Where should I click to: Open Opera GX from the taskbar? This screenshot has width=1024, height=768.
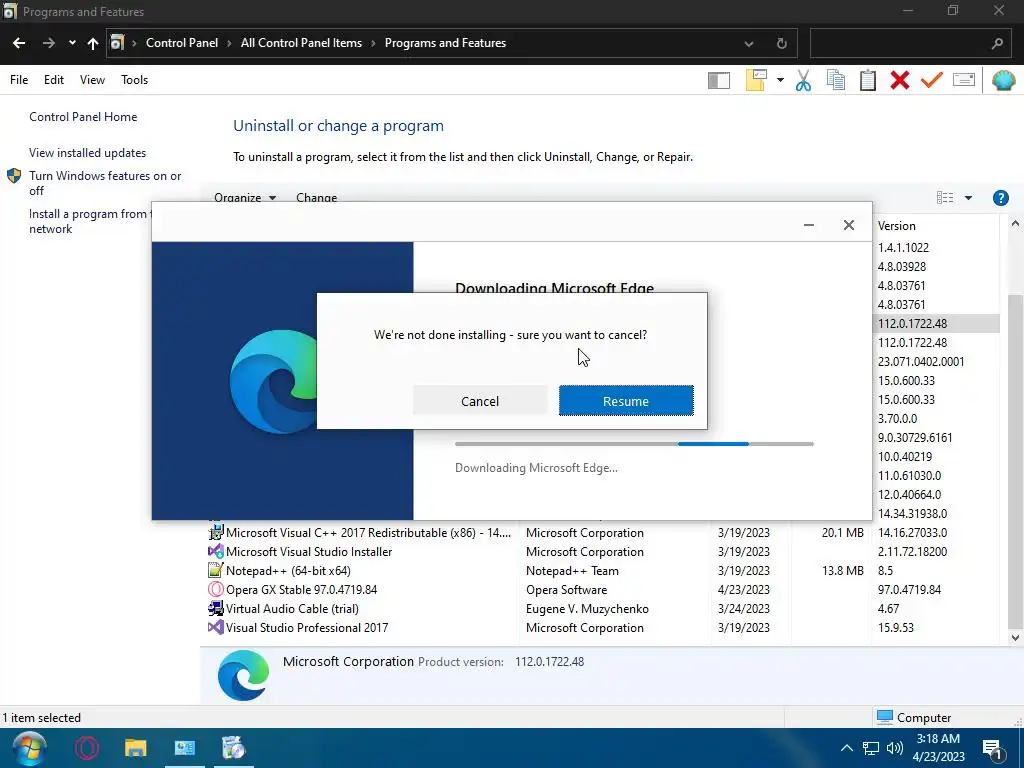[87, 748]
